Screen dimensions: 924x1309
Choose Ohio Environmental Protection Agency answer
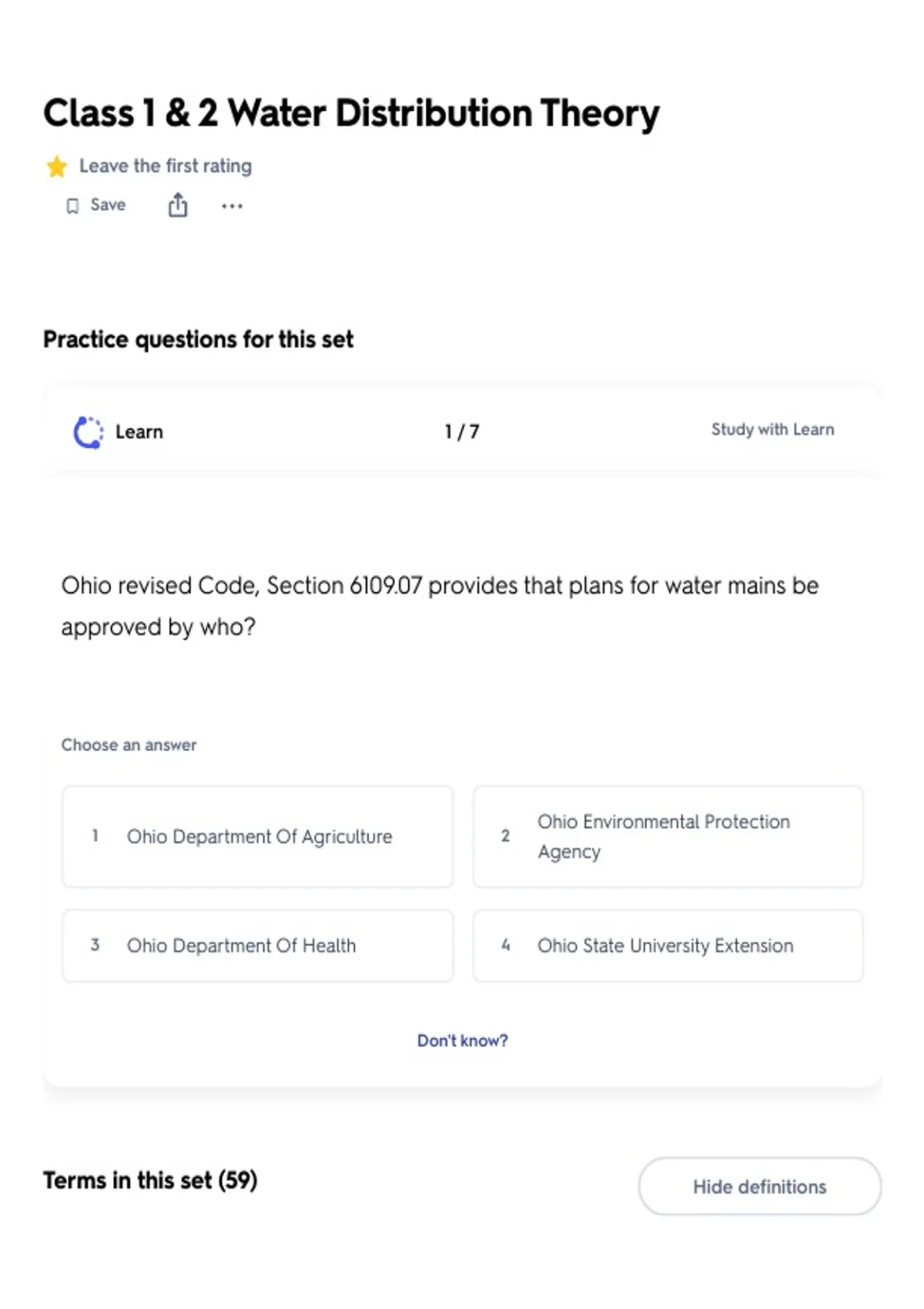[x=668, y=836]
